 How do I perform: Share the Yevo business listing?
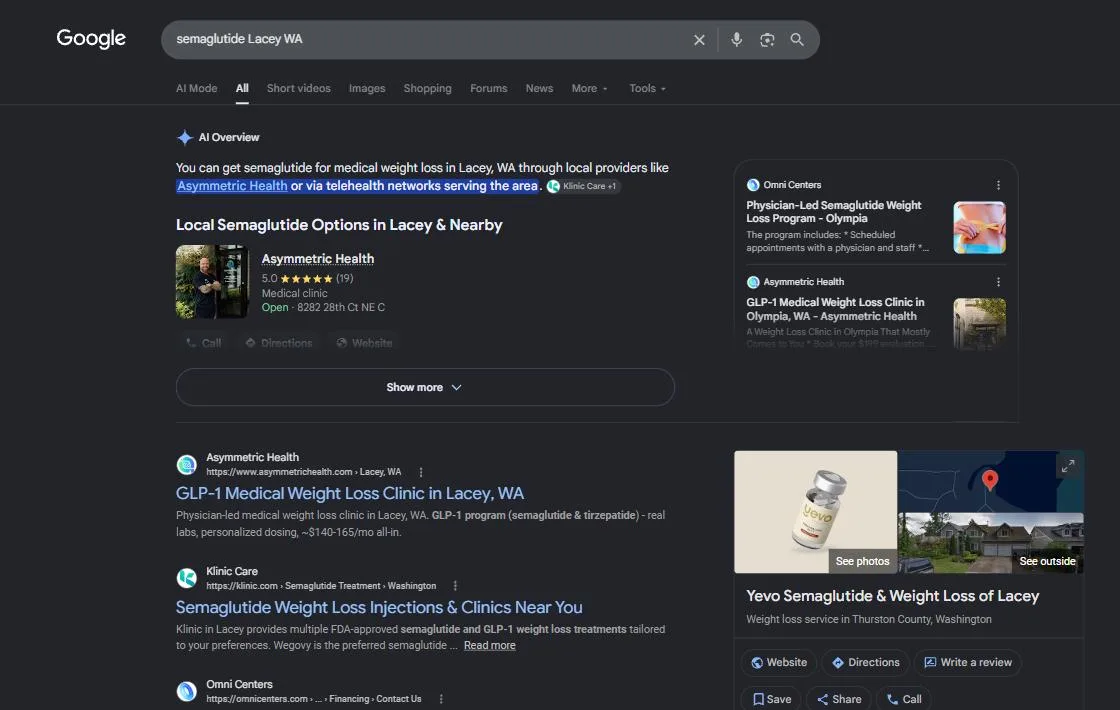839,699
